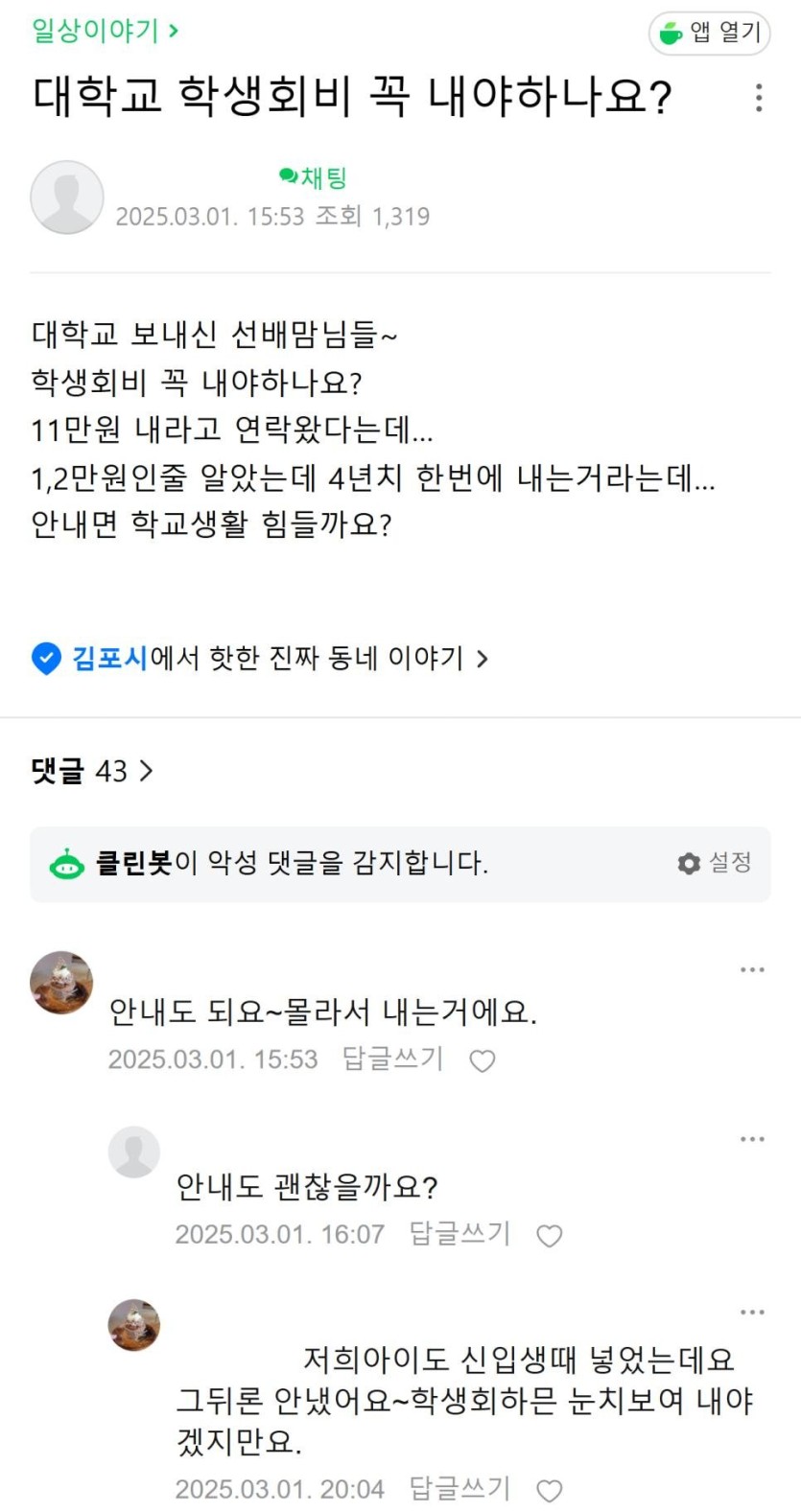801x1512 pixels.
Task: Like the reply posted at 20:04
Action: (549, 1491)
